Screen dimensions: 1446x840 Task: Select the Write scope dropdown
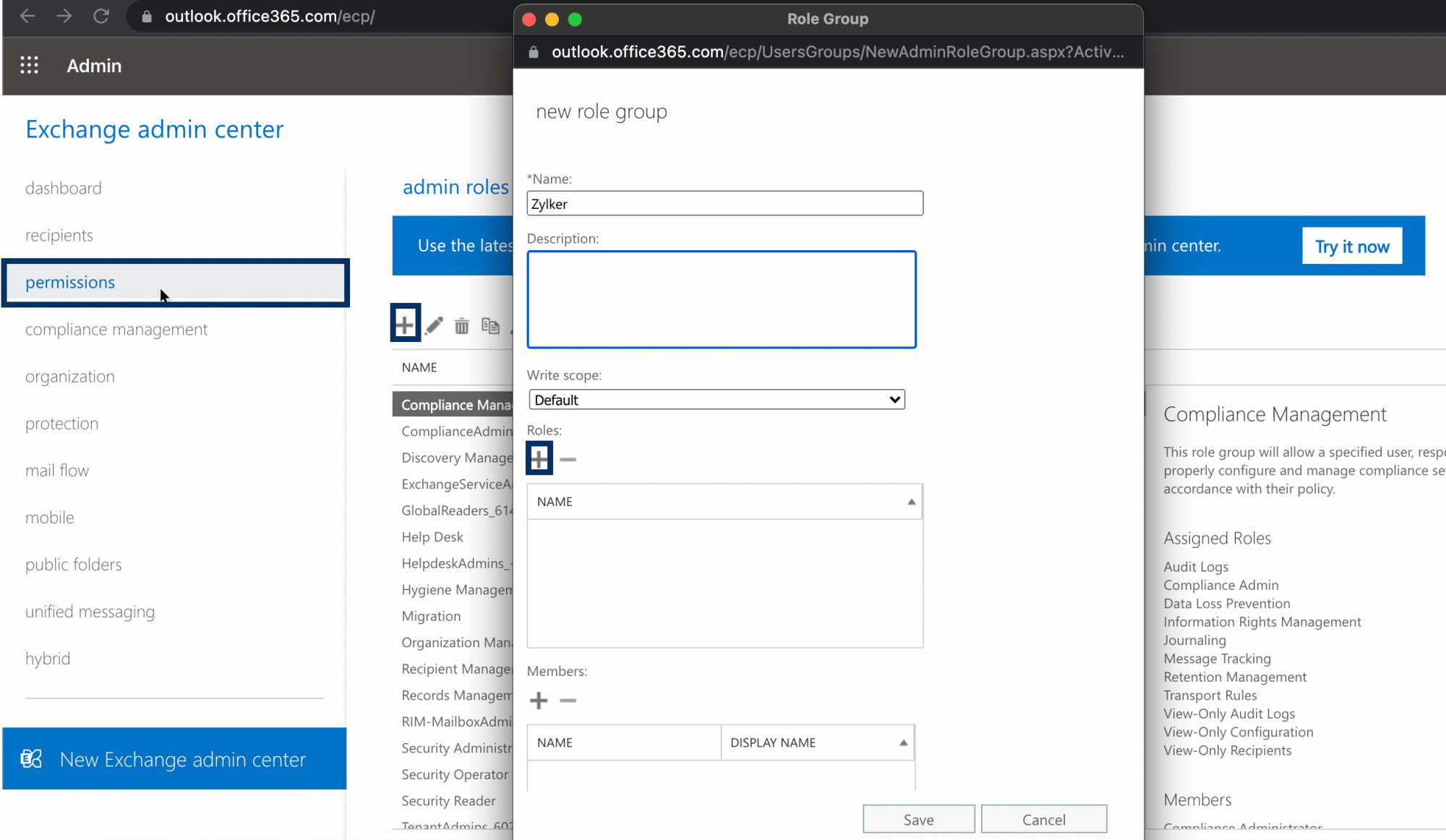click(716, 399)
